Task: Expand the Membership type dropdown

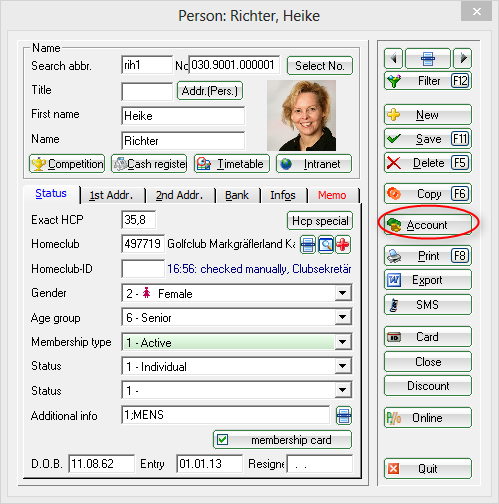Action: pyautogui.click(x=343, y=342)
